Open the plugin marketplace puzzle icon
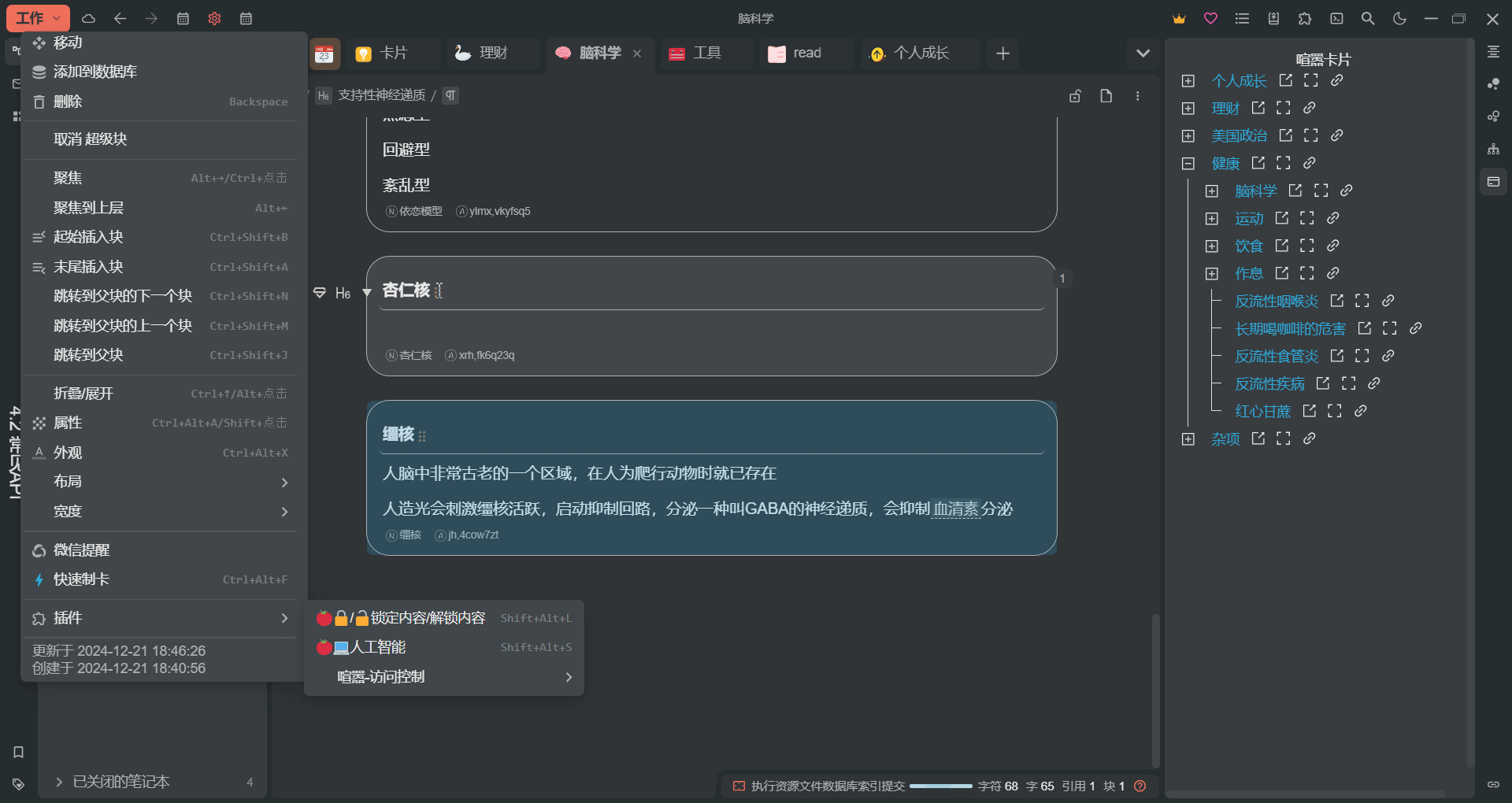This screenshot has width=1512, height=803. point(1305,18)
